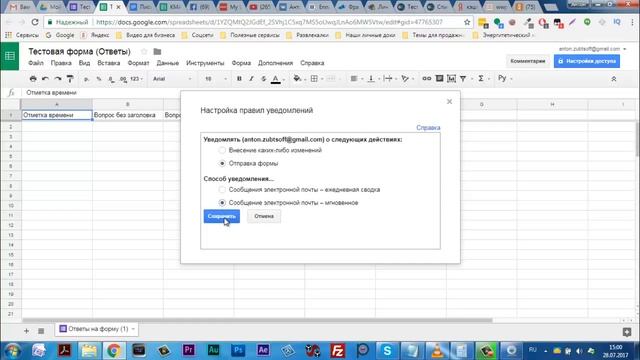Open Skype from taskbar
The image size is (640, 360).
click(x=387, y=350)
